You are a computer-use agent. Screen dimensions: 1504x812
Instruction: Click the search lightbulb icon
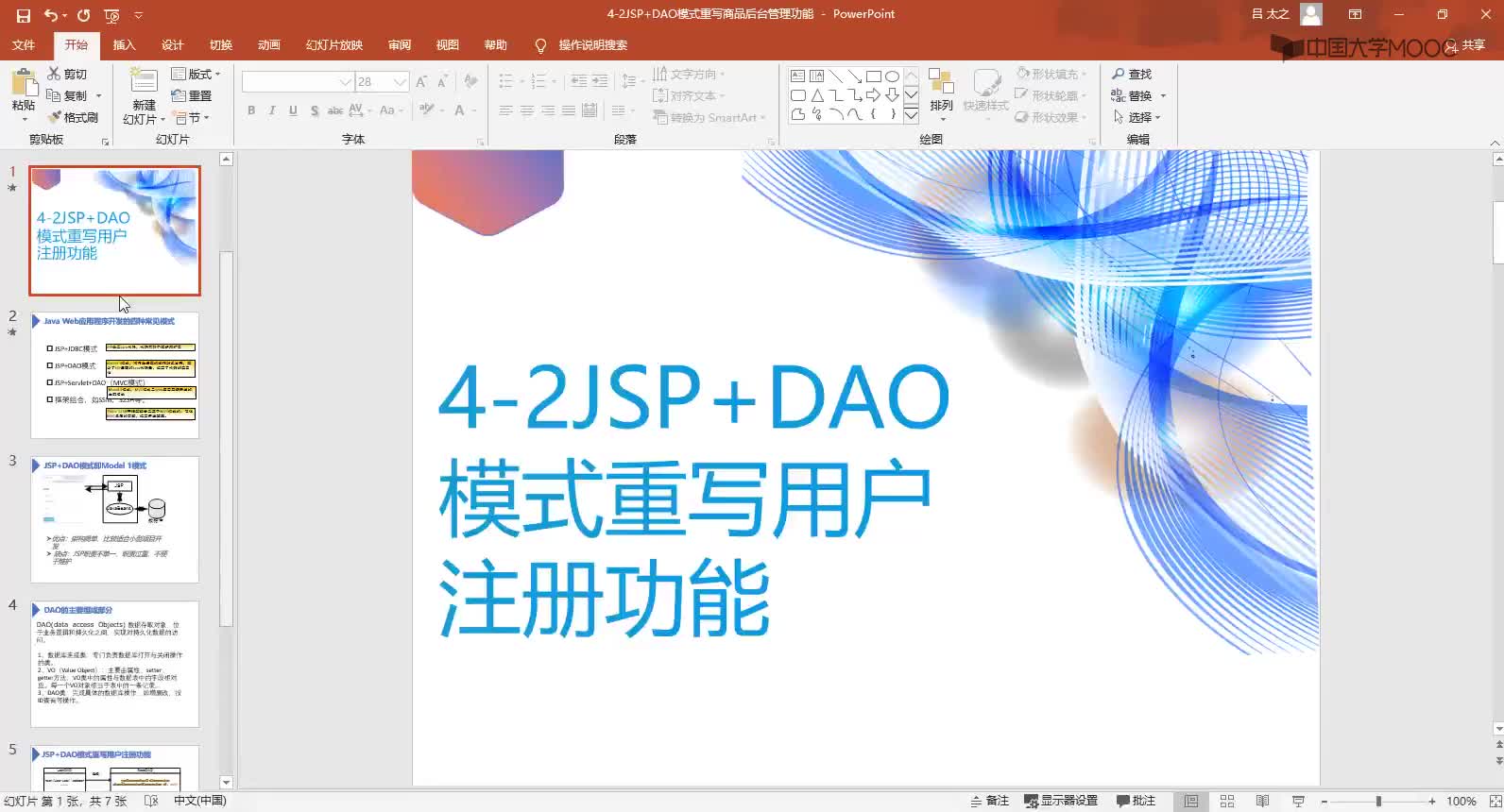(540, 45)
